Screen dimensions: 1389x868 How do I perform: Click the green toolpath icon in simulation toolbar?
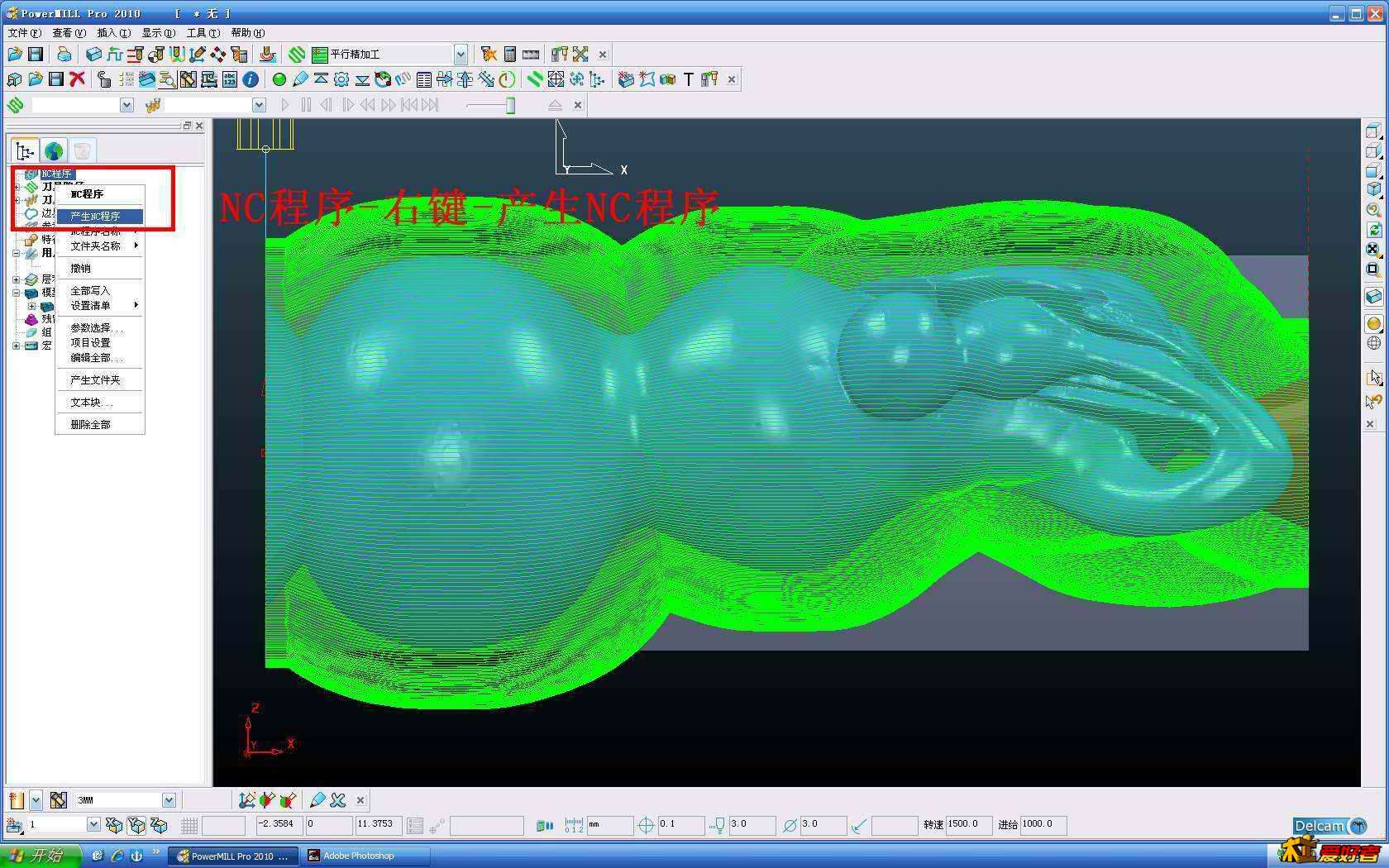point(16,105)
